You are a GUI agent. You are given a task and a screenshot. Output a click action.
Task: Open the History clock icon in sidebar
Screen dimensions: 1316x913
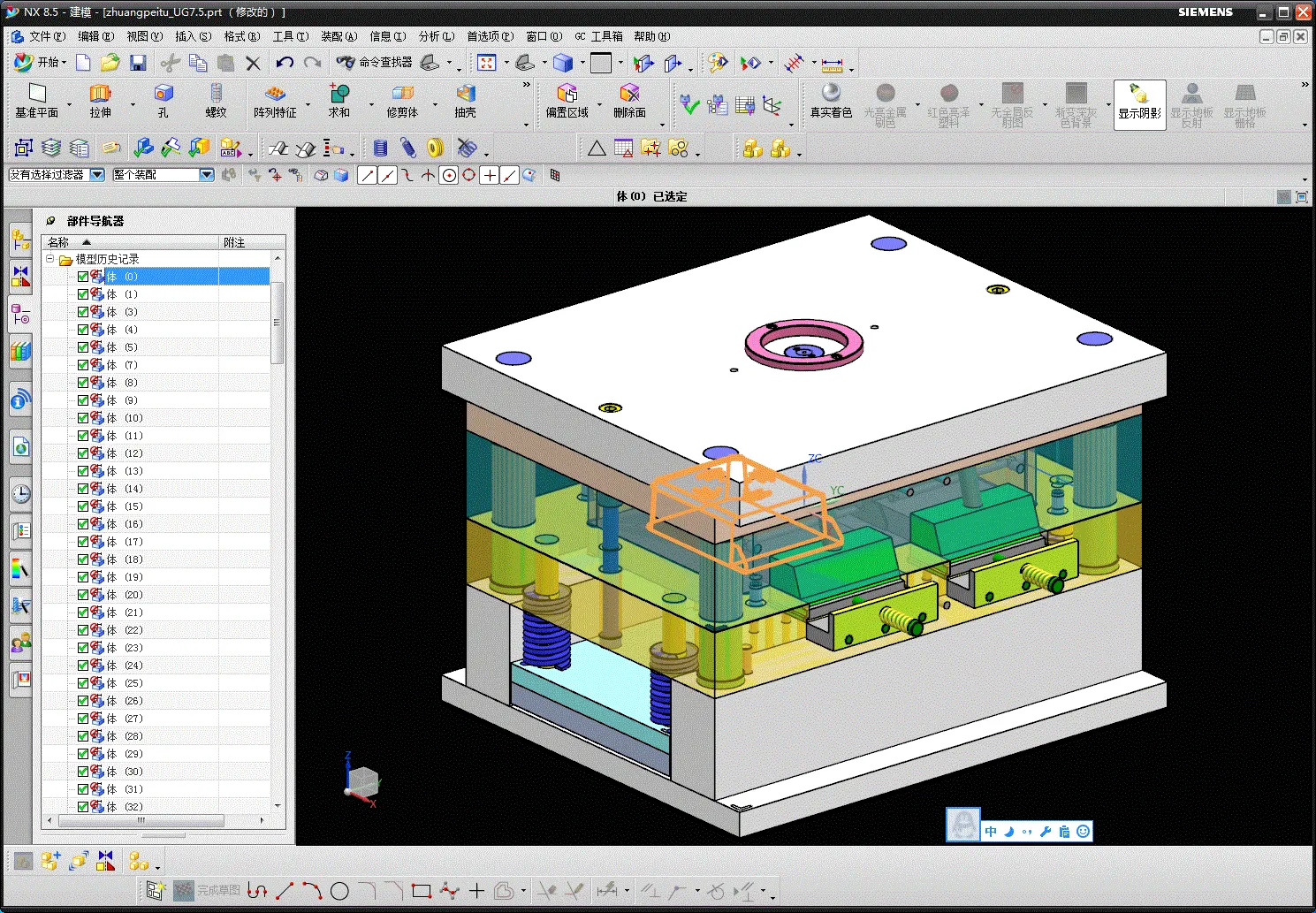(20, 493)
